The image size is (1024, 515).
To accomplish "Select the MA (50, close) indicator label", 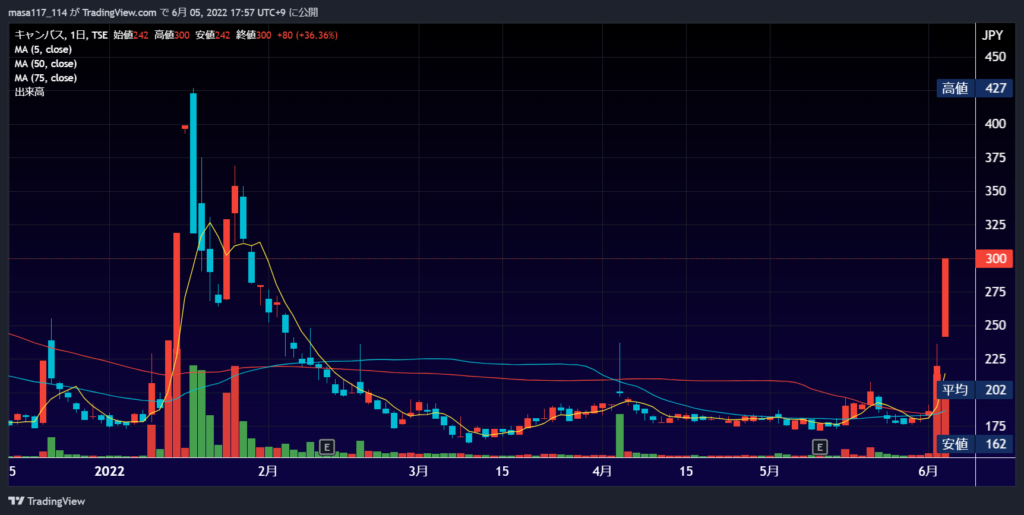I will click(x=46, y=64).
